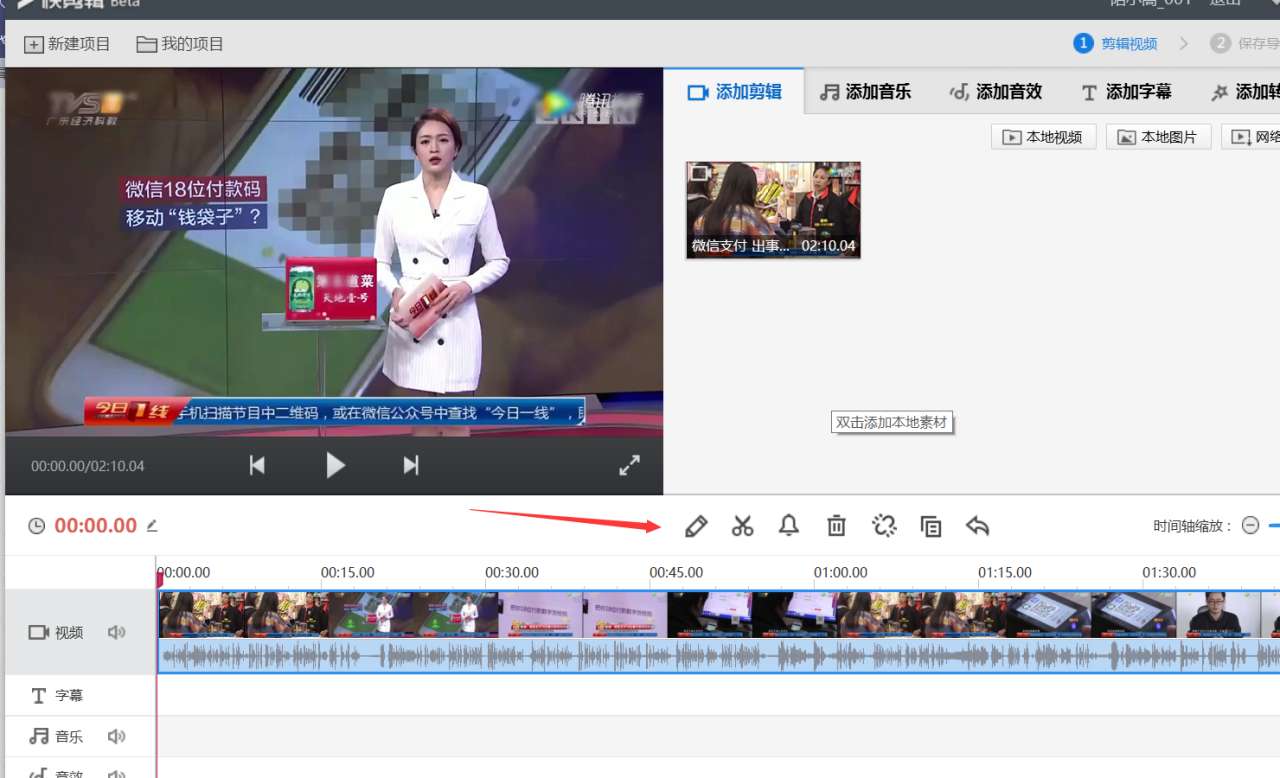Click audio waveform of the video track
The height and width of the screenshot is (778, 1280).
coord(719,655)
